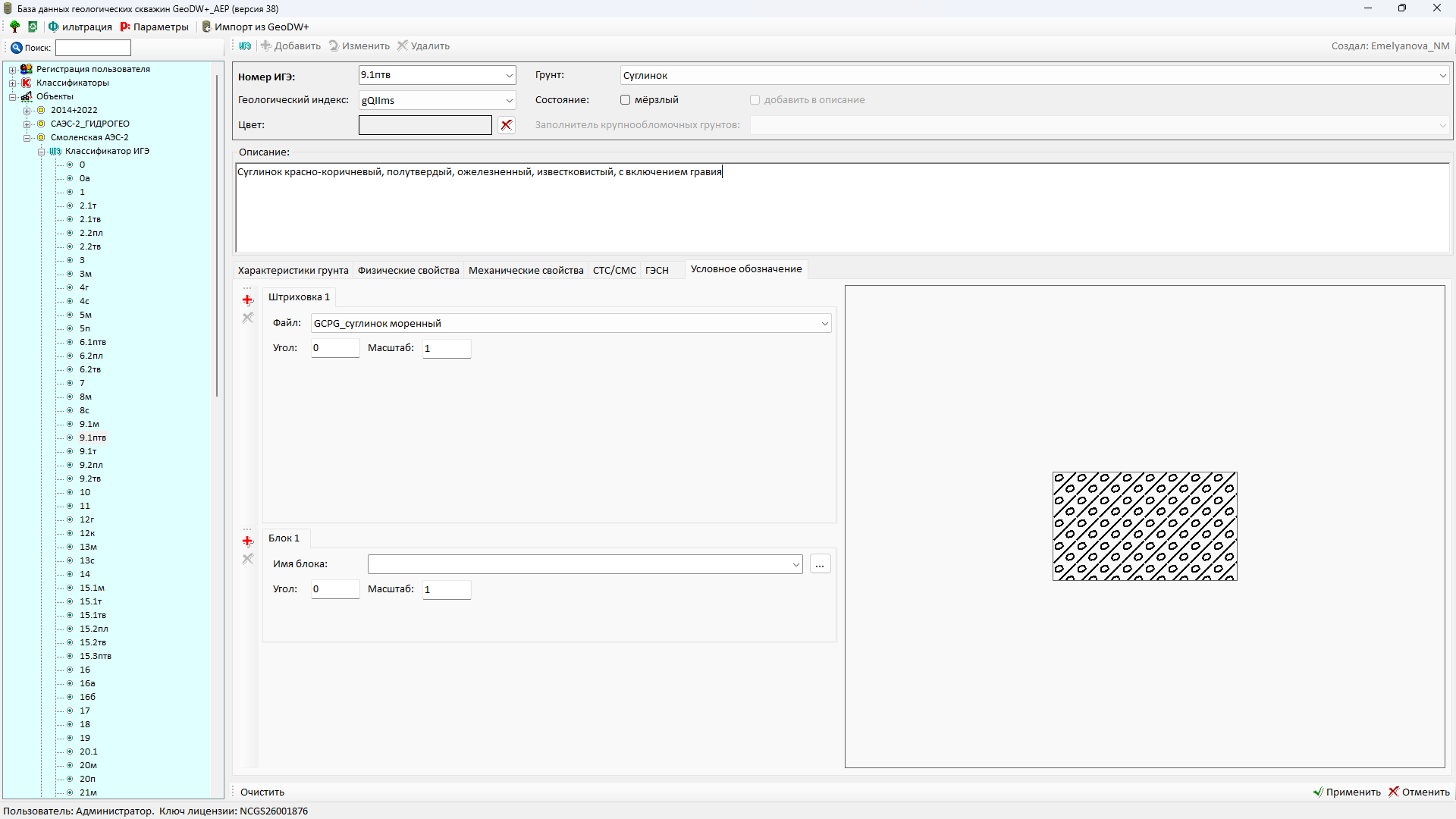The image size is (1456, 819).
Task: Expand the 2014+2022 tree node
Action: (27, 110)
